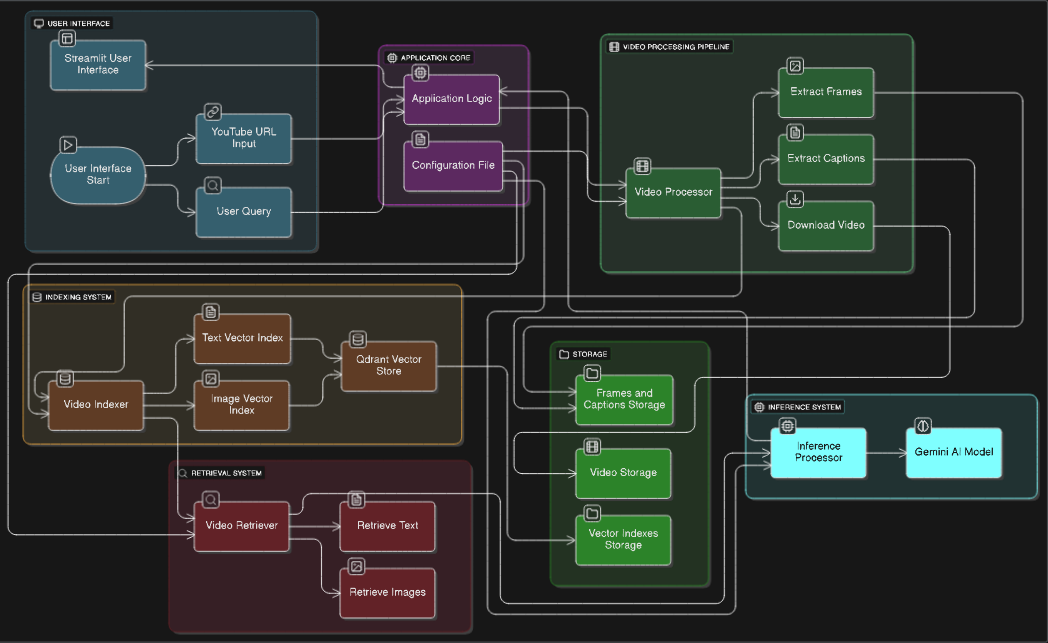Click the document icon on Extract Captions node
This screenshot has width=1048, height=643.
click(794, 132)
